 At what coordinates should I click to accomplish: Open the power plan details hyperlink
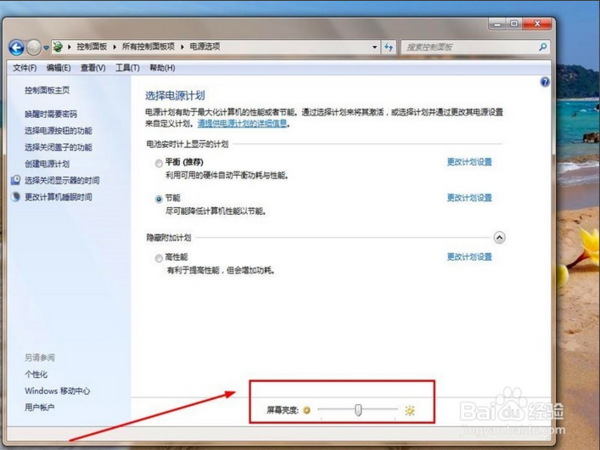(242, 124)
